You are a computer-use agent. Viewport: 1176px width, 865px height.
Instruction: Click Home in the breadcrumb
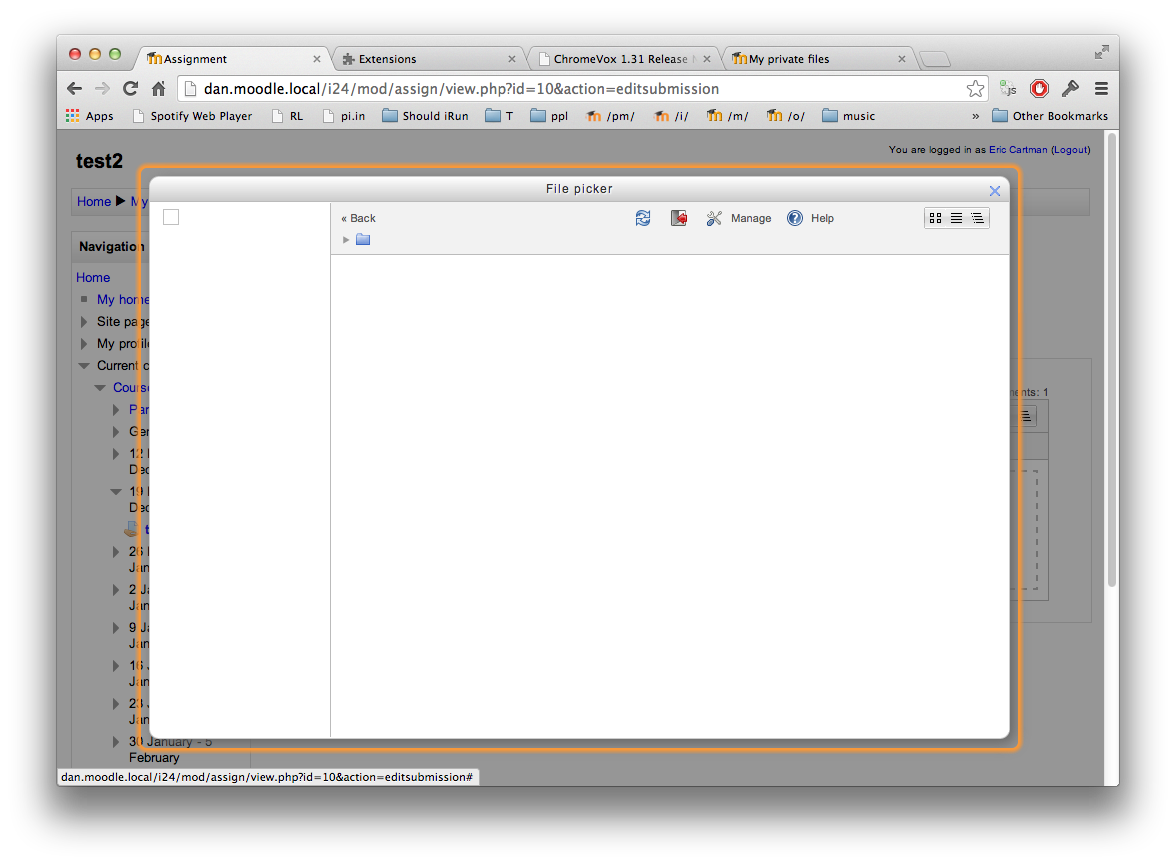tap(94, 201)
